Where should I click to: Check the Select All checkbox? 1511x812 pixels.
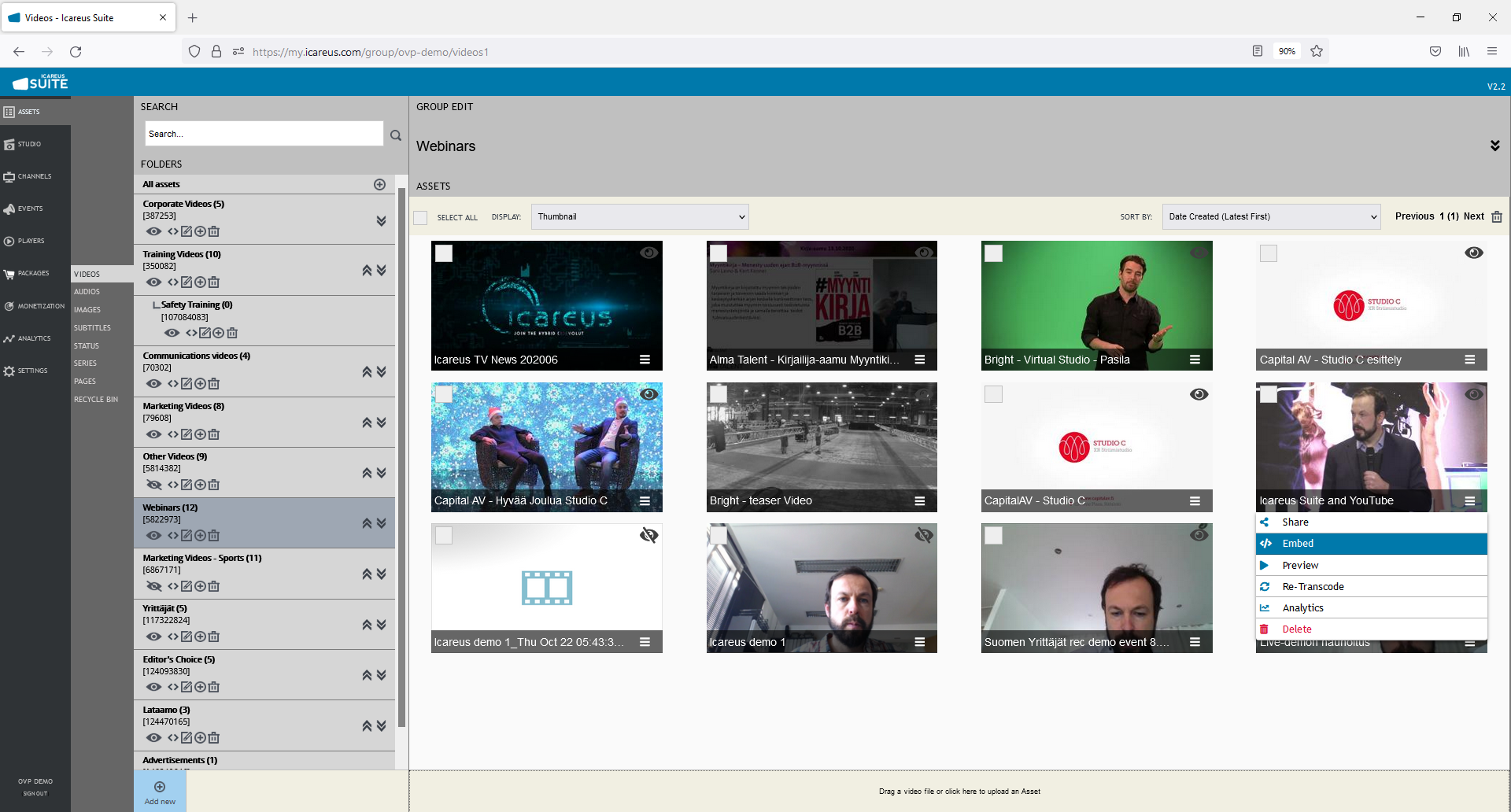click(421, 218)
